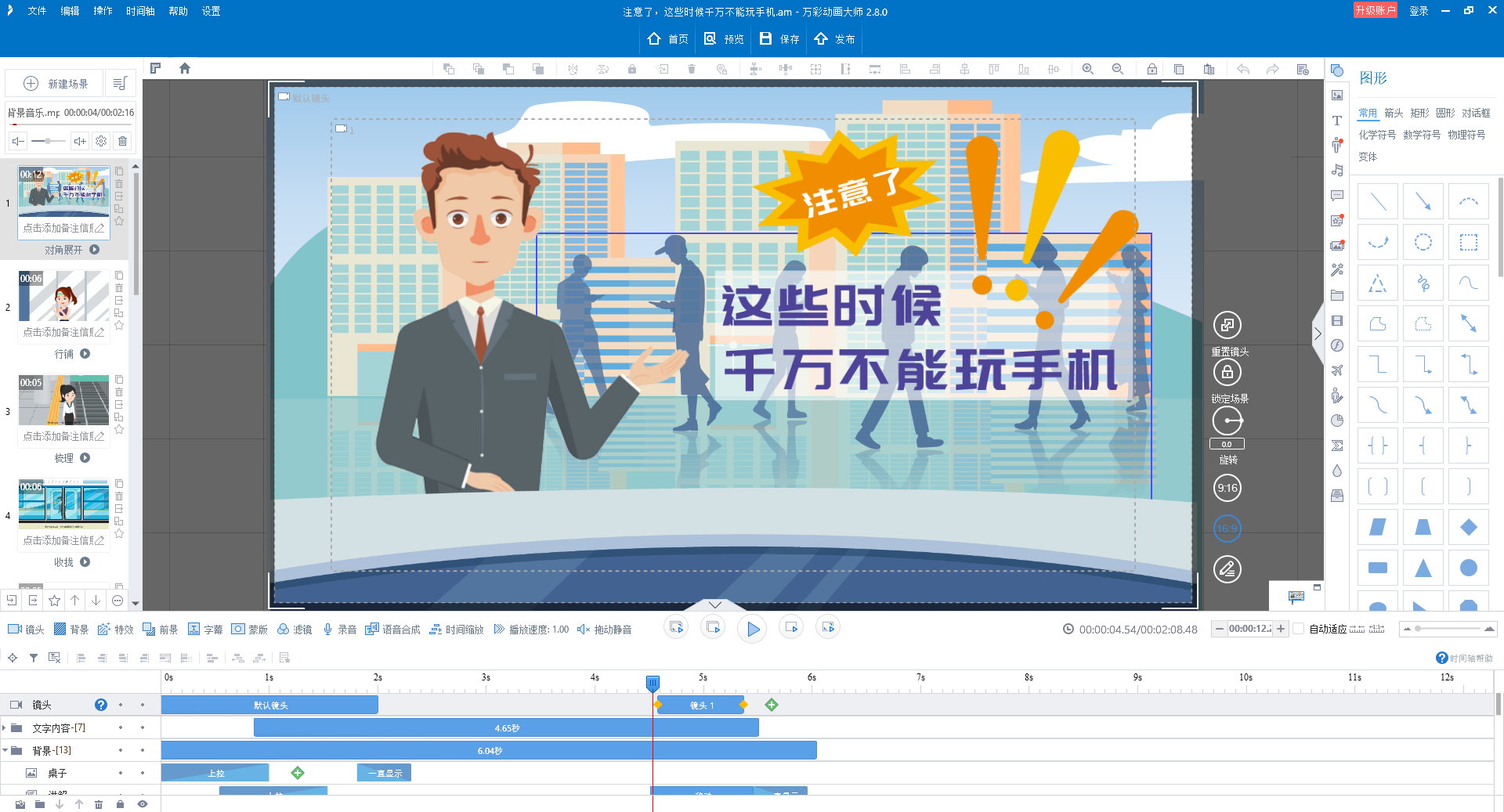Click the canvas home icon
This screenshot has height=812, width=1504.
185,68
